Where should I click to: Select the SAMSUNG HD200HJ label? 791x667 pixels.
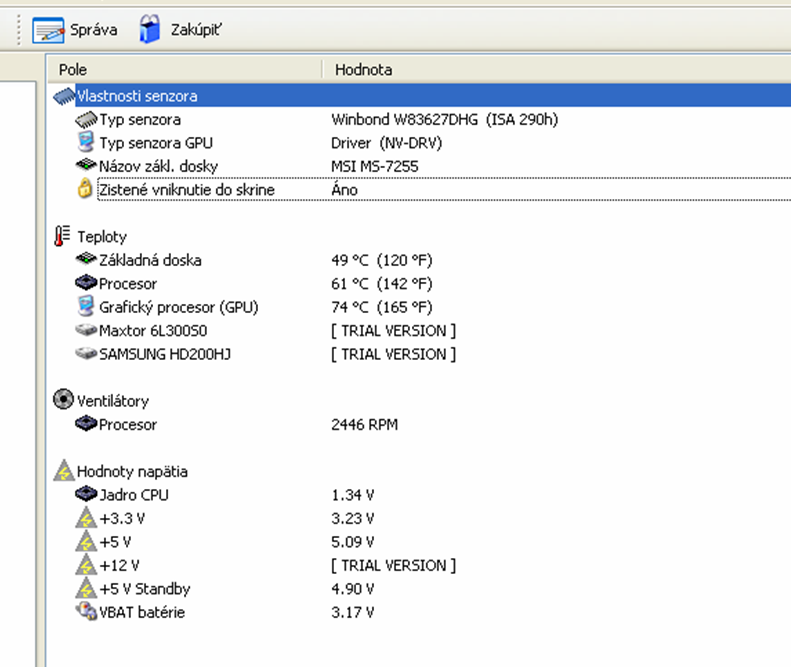[165, 354]
